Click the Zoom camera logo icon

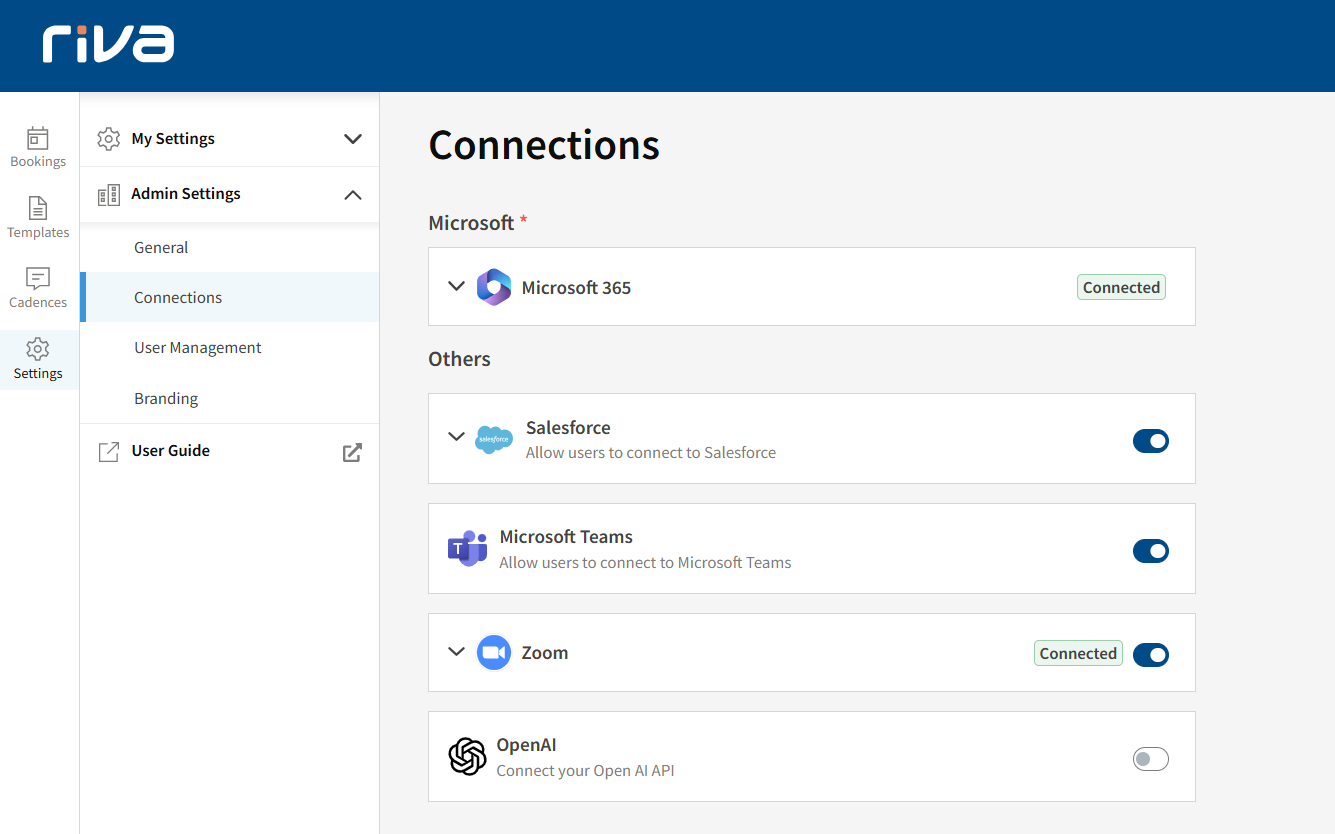point(494,652)
